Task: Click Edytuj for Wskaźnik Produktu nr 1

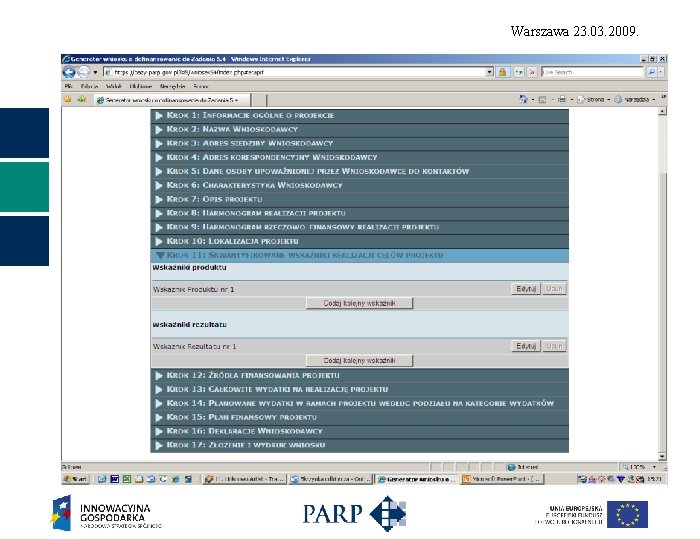Action: coord(525,289)
